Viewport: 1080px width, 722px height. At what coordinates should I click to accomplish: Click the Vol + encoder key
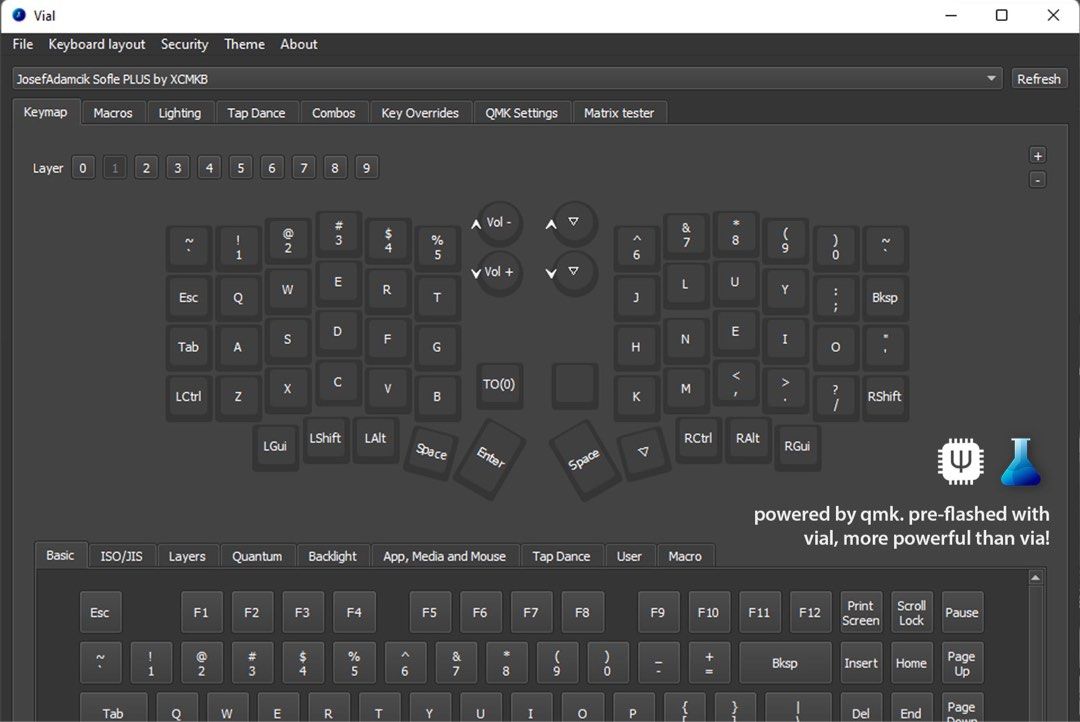(x=498, y=272)
